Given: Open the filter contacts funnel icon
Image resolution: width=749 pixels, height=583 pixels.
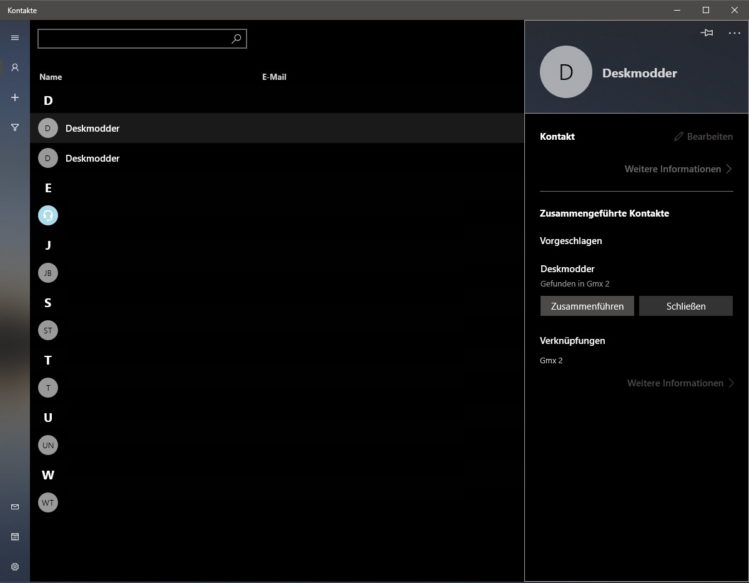Looking at the screenshot, I should pos(14,128).
